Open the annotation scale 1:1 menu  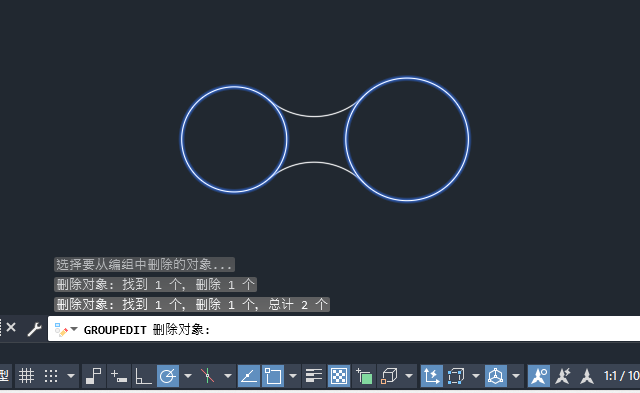coord(621,375)
